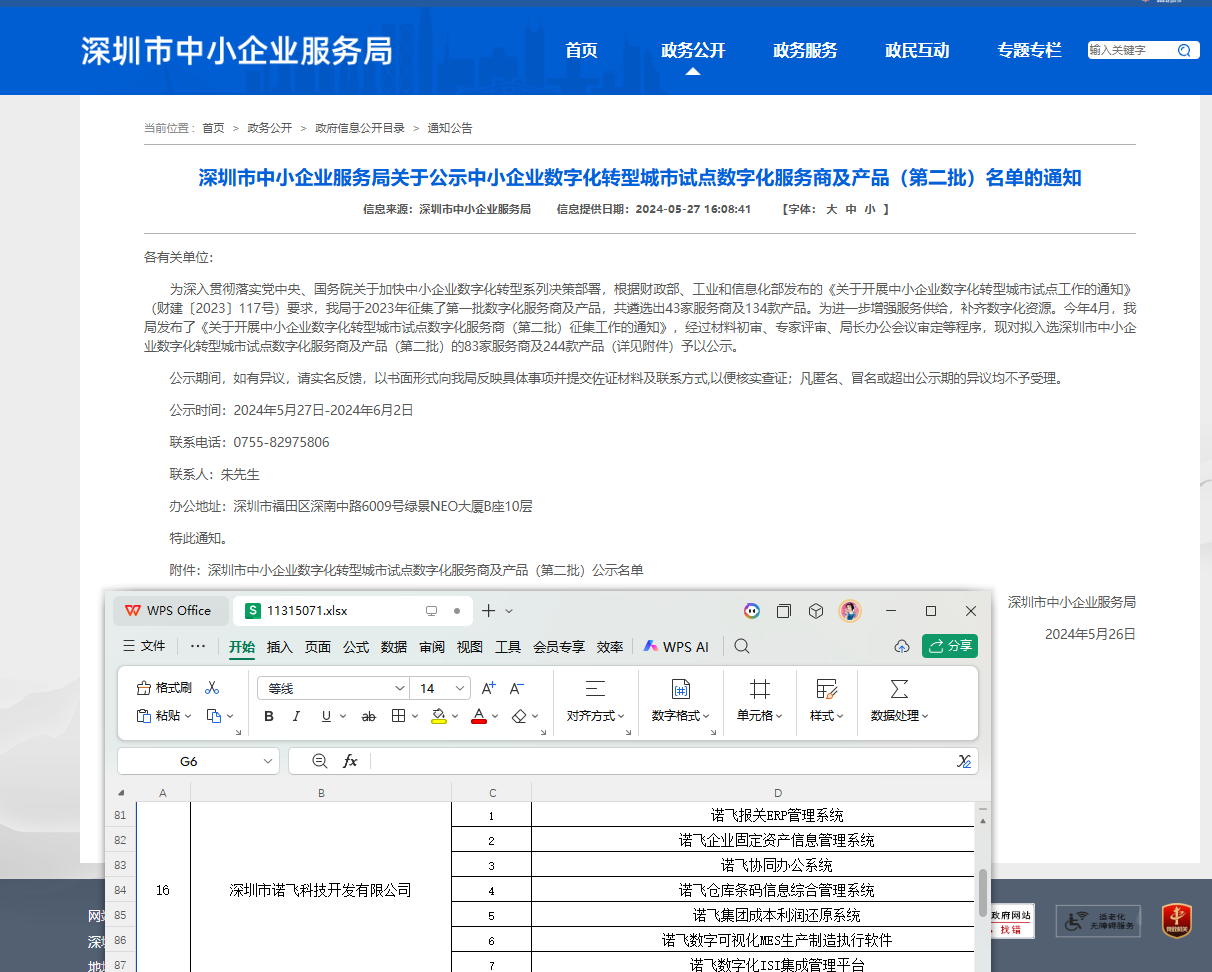Switch to the 视图 ribbon tab
The width and height of the screenshot is (1212, 972).
tap(470, 647)
